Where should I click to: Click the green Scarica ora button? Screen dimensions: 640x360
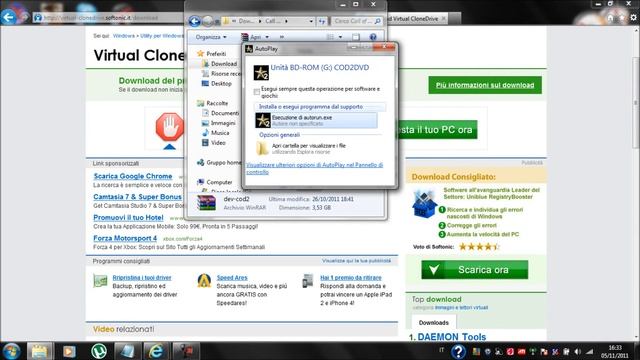click(x=475, y=270)
